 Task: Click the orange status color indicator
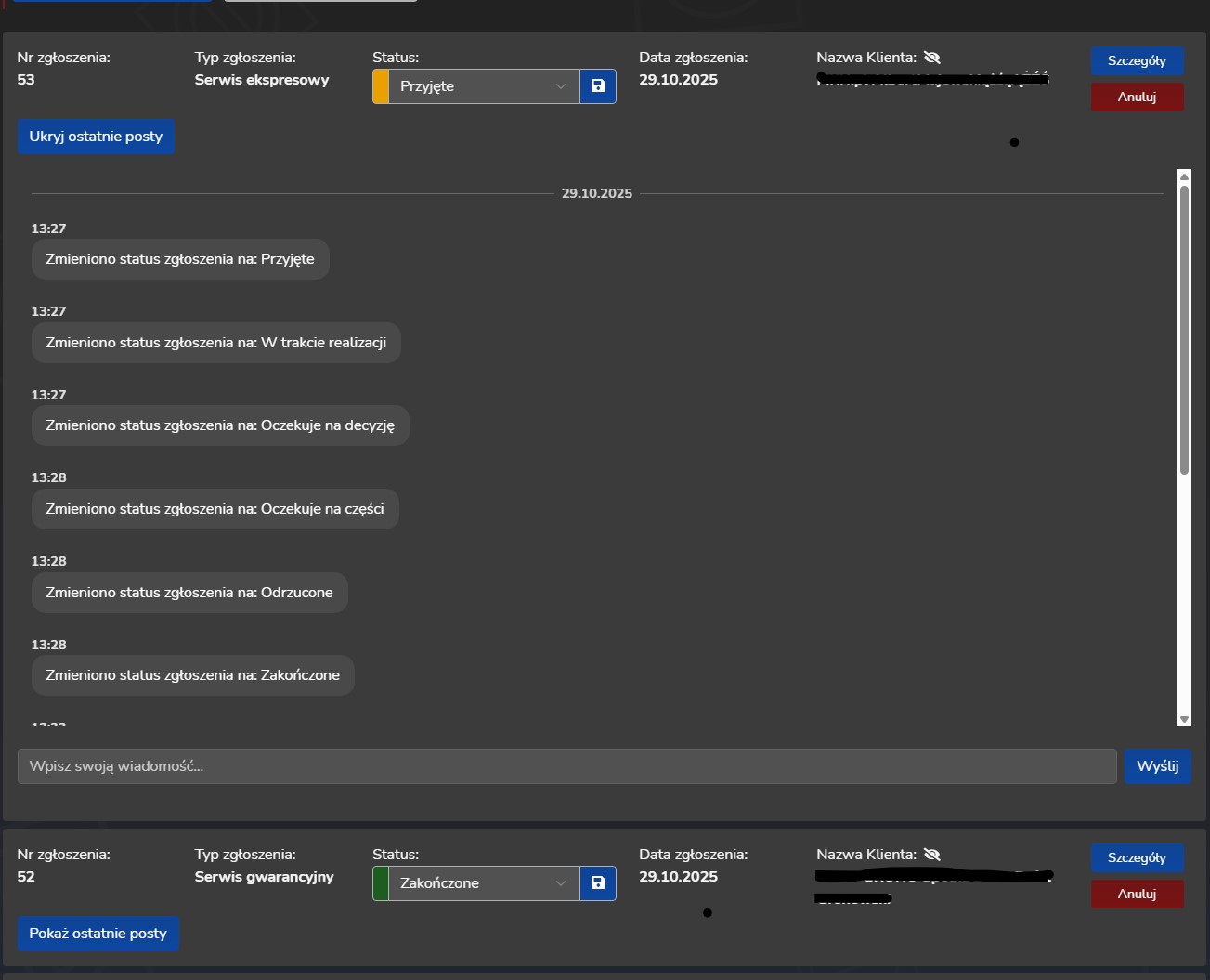tap(381, 86)
